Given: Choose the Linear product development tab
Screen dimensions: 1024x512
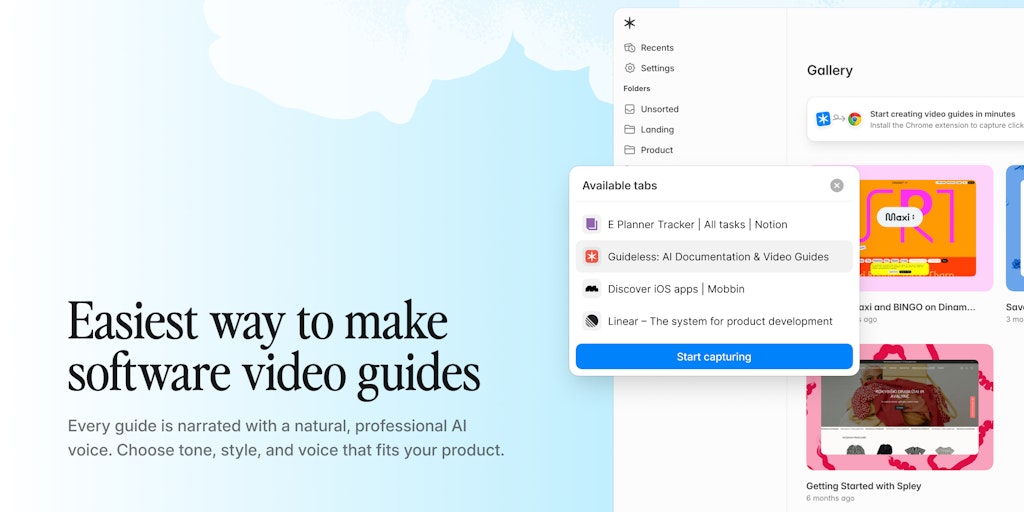Looking at the screenshot, I should tap(714, 321).
